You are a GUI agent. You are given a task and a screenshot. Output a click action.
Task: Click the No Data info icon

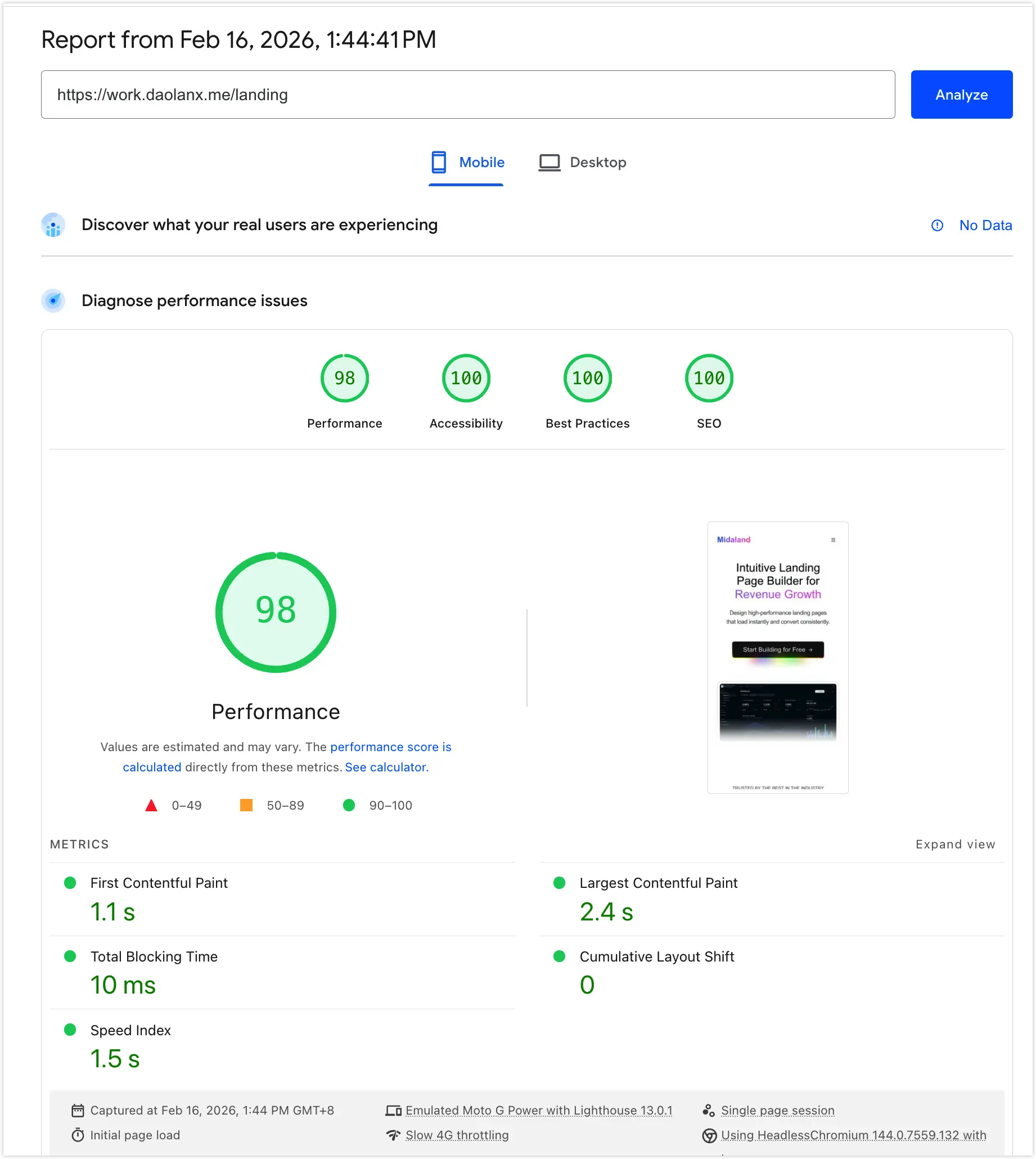937,226
